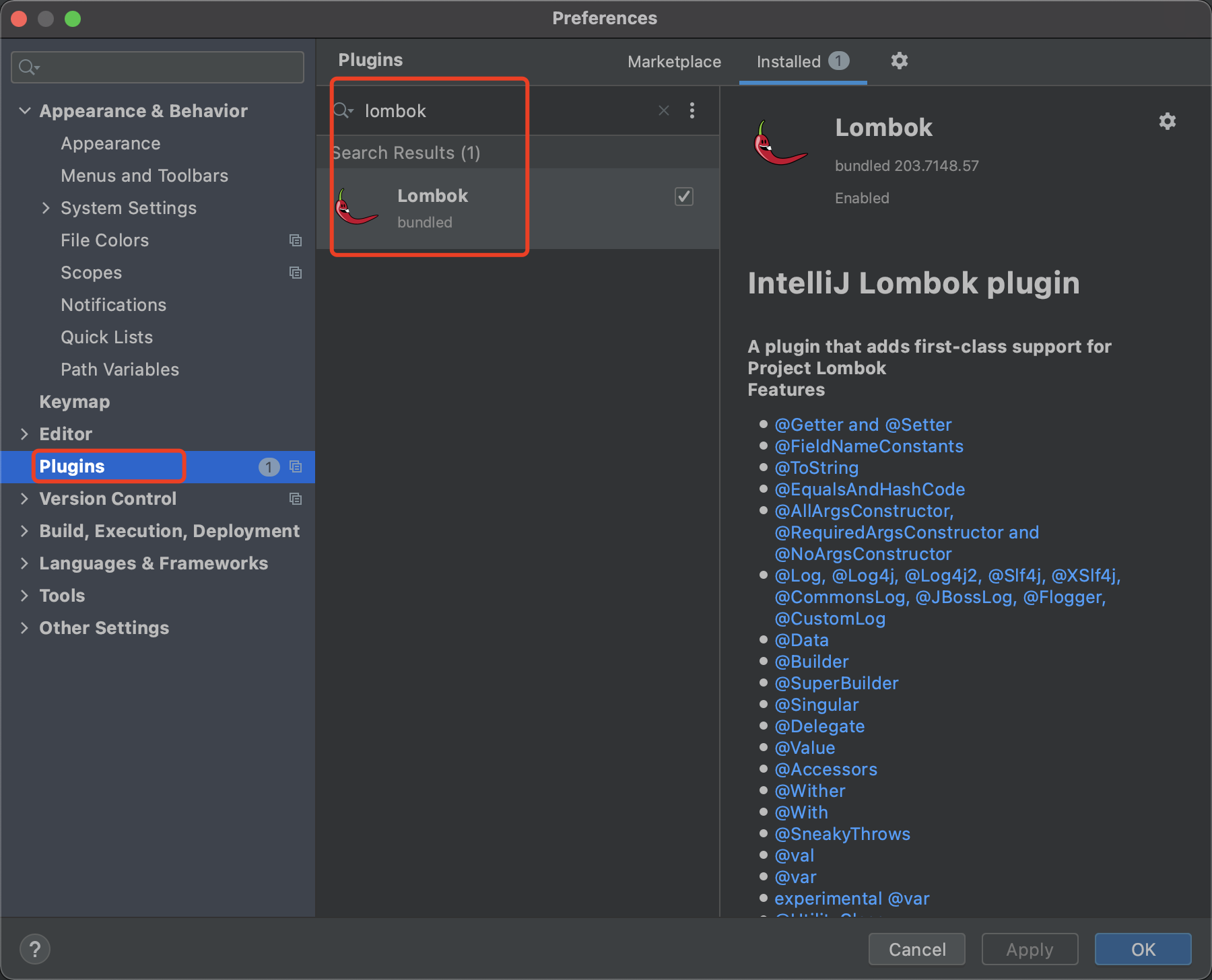Open the @Value link
This screenshot has width=1212, height=980.
805,748
